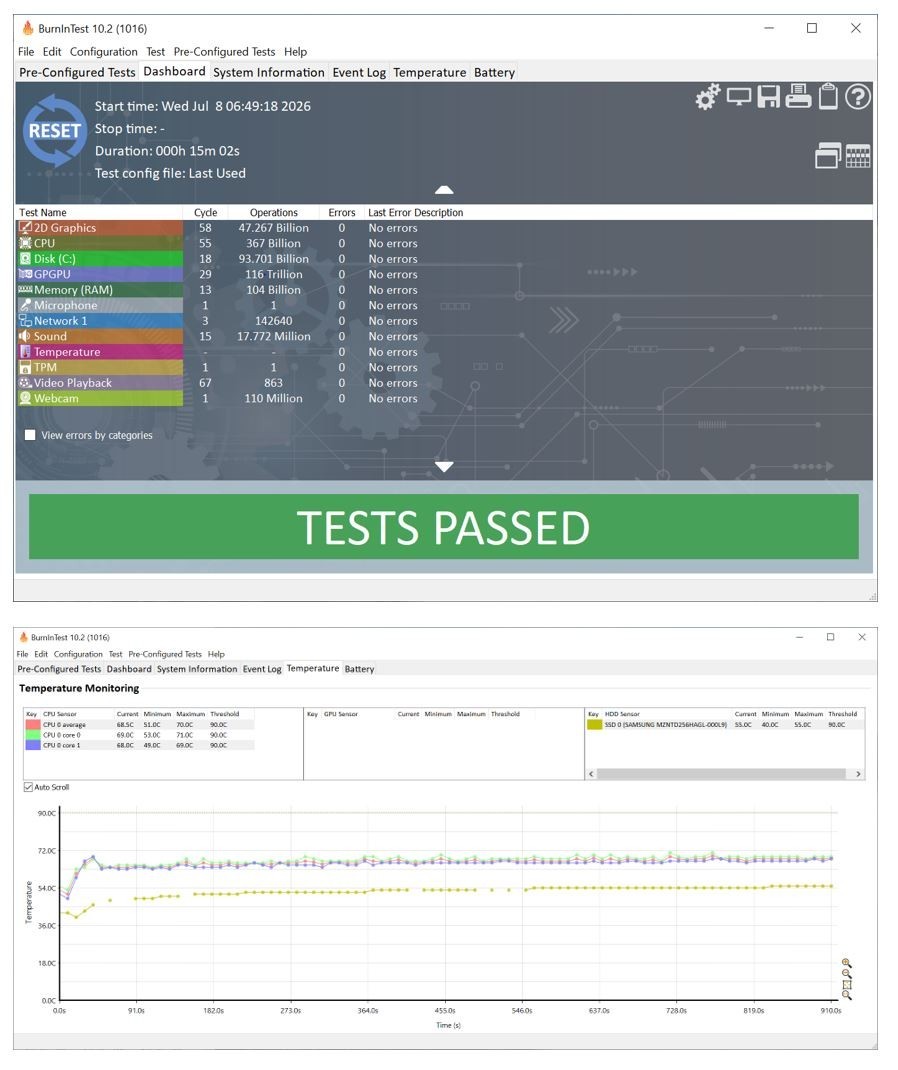This screenshot has width=898, height=1070.
Task: Open Battery tab in bottom Temperature window
Action: pos(359,669)
